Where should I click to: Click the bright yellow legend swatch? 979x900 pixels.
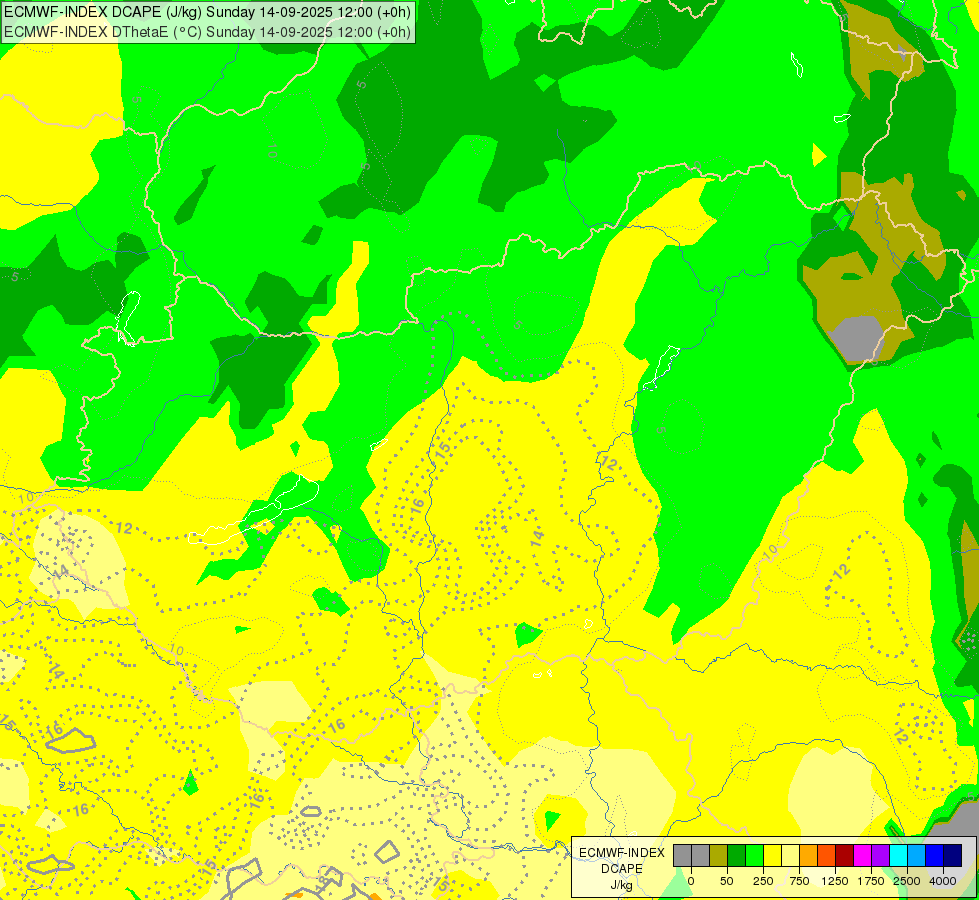pos(772,855)
